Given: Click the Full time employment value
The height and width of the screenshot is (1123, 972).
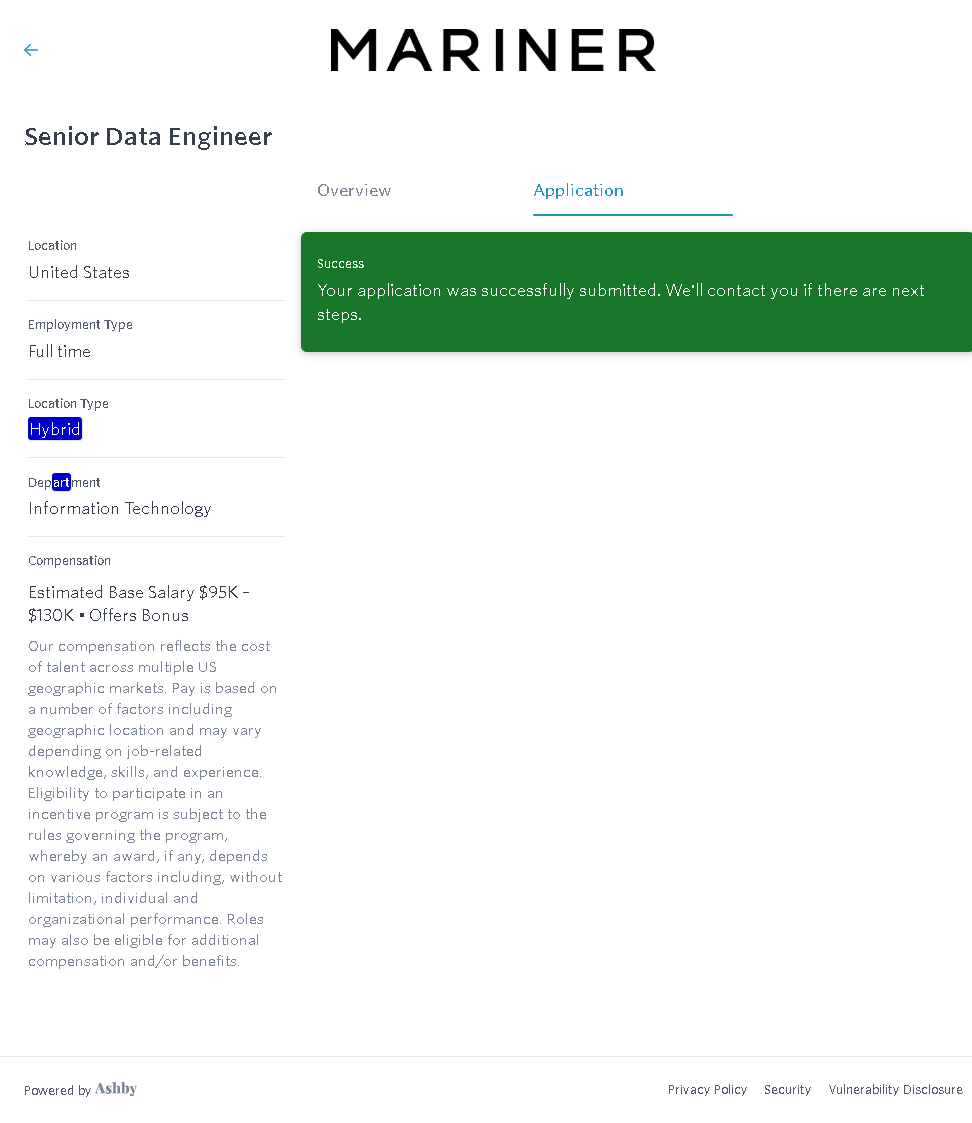Looking at the screenshot, I should click(x=59, y=351).
